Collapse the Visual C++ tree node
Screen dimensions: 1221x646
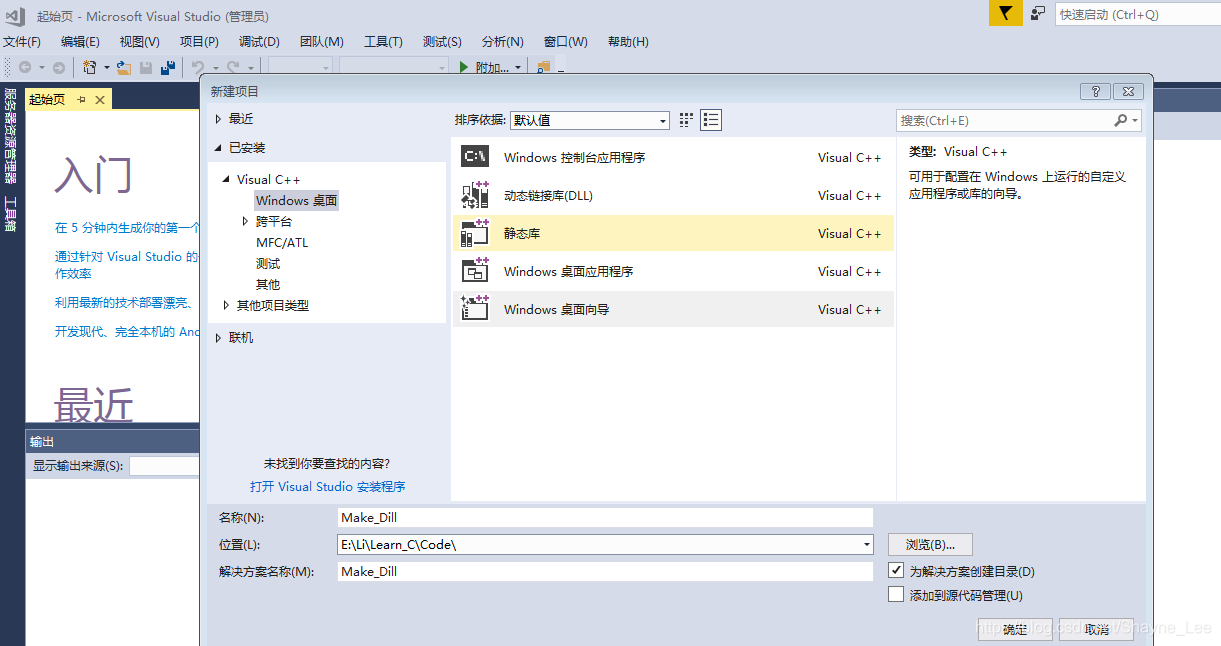(x=227, y=179)
